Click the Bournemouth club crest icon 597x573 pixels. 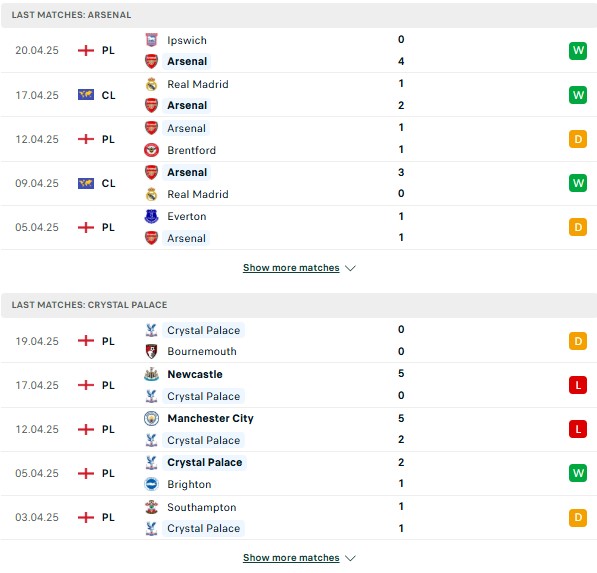tap(151, 351)
